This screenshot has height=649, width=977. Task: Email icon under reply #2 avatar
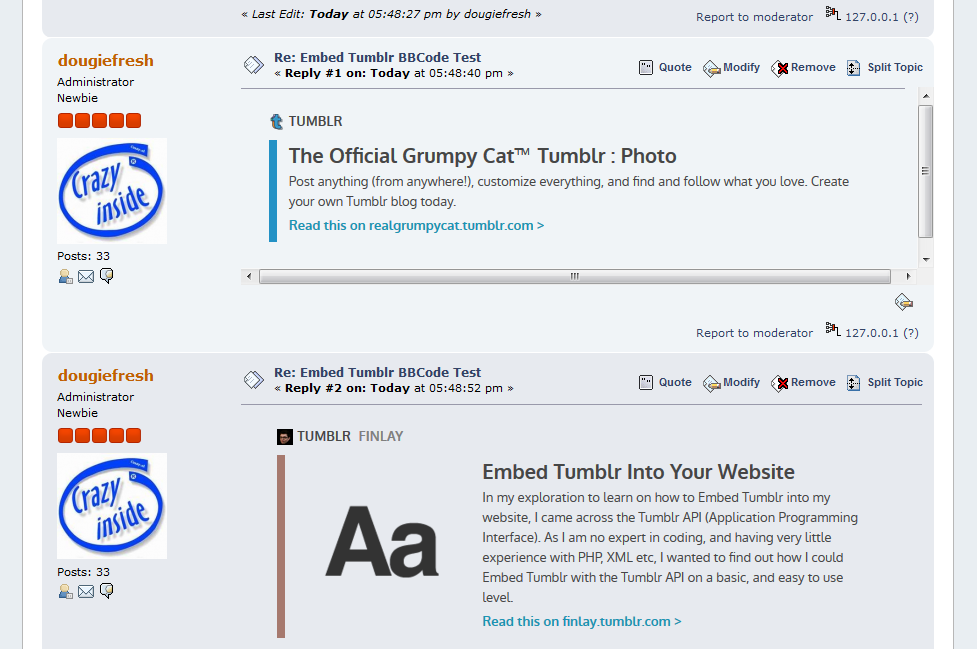86,592
